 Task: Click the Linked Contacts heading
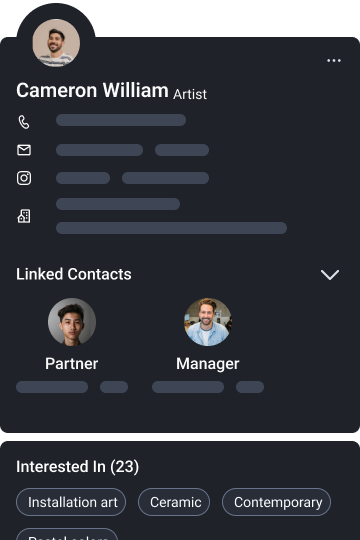tap(74, 274)
